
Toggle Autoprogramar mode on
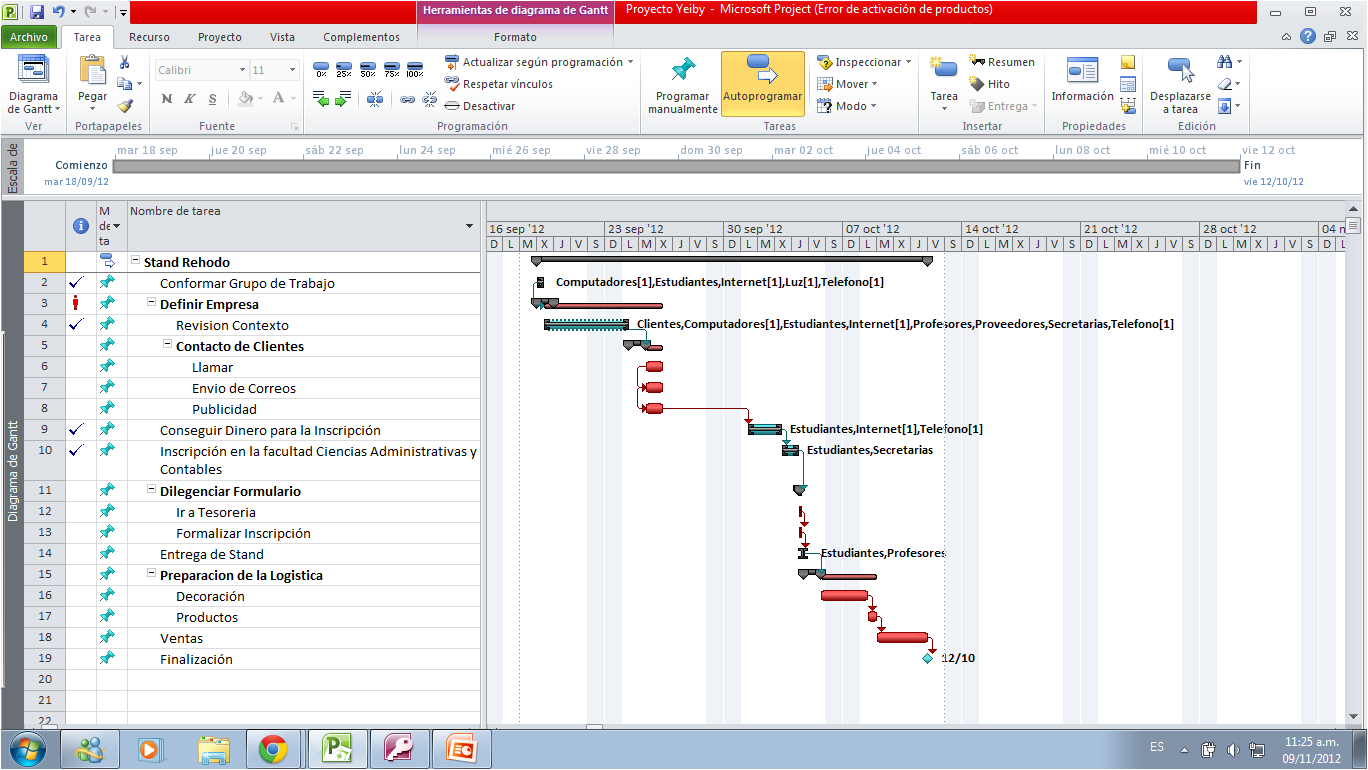pyautogui.click(x=762, y=84)
